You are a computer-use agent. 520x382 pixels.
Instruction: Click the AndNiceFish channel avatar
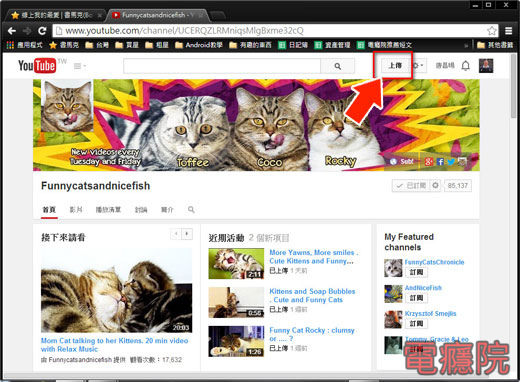point(393,294)
